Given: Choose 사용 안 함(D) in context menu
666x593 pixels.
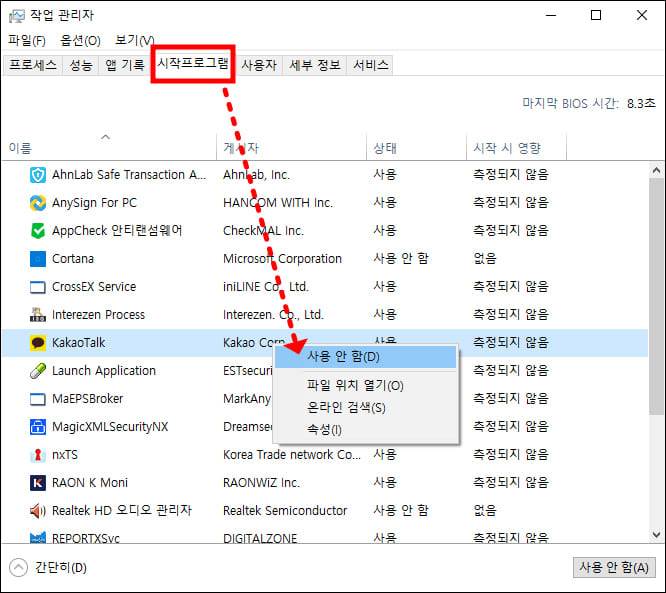Looking at the screenshot, I should coord(366,357).
